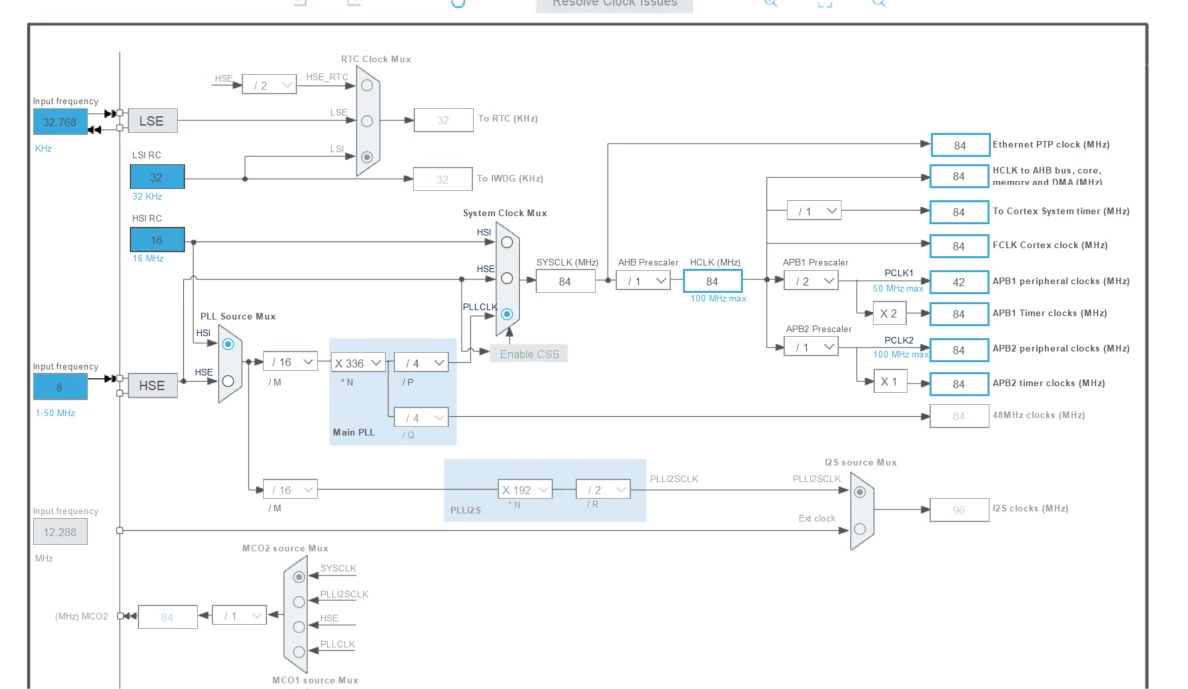
Task: Click the APB2 X 1 timer multiplier box
Action: click(889, 381)
